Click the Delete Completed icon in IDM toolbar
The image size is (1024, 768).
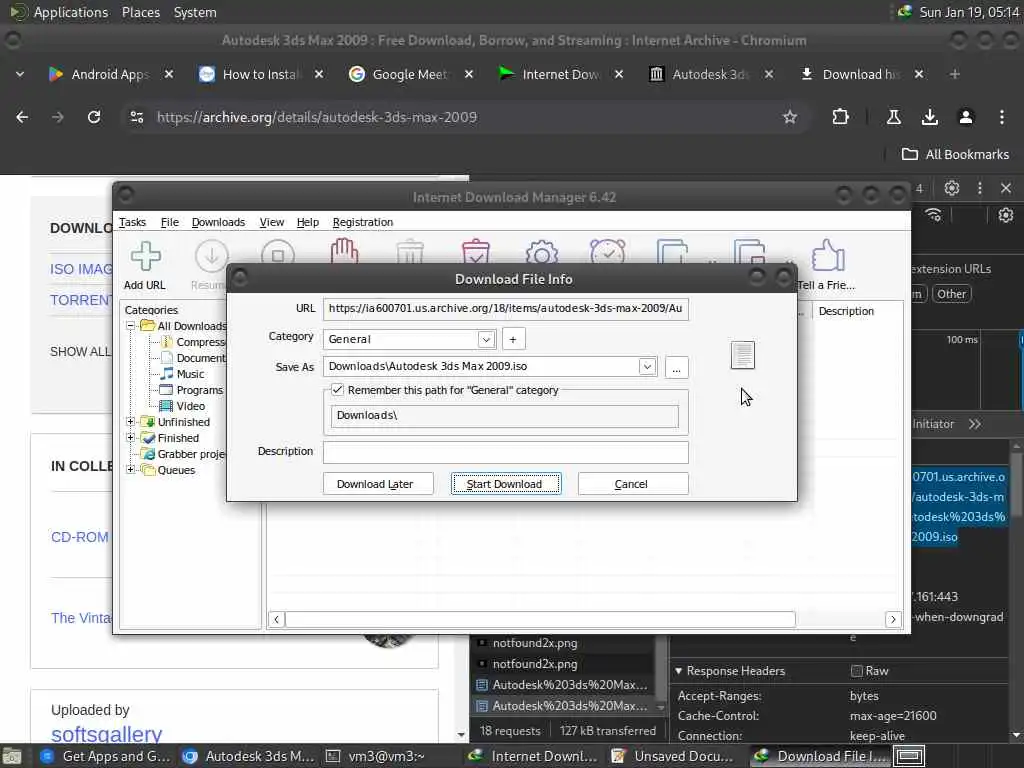pyautogui.click(x=475, y=251)
